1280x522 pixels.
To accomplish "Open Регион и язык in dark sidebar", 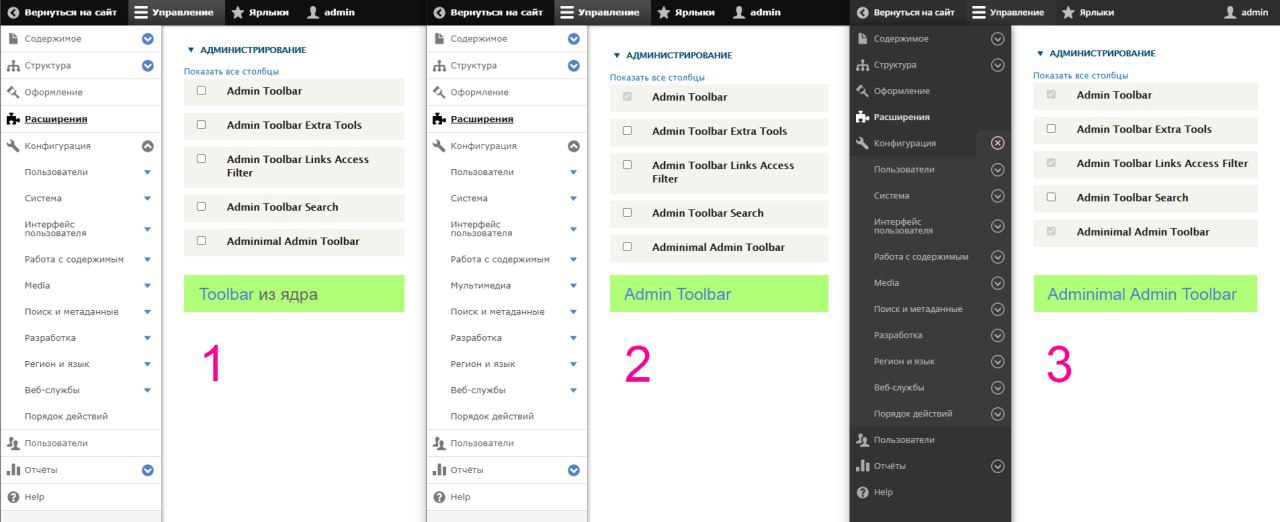I will tap(904, 361).
